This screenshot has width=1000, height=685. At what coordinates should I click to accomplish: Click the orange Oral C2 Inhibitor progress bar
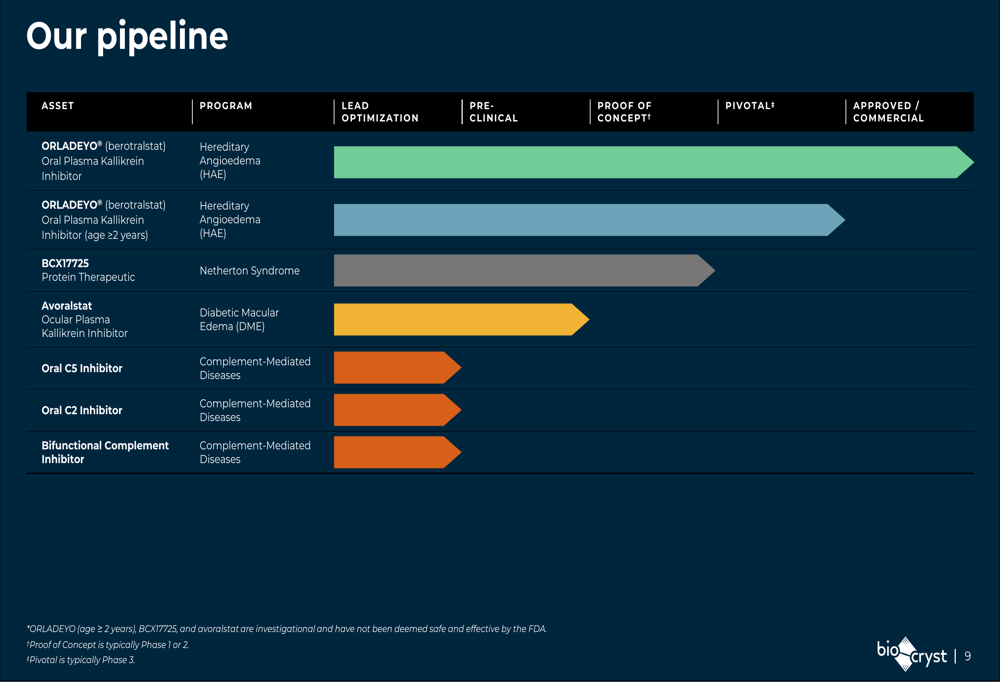(x=397, y=410)
